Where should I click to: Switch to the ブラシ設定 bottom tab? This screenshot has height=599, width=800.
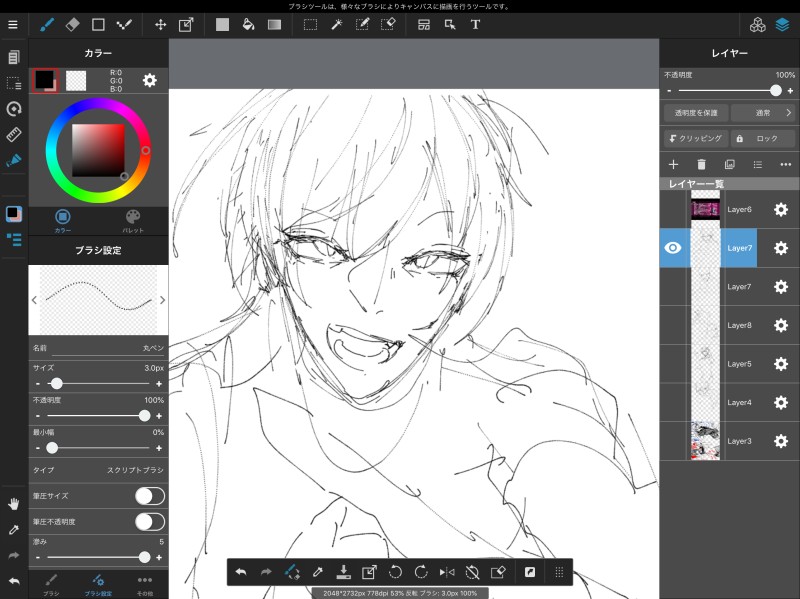98,585
